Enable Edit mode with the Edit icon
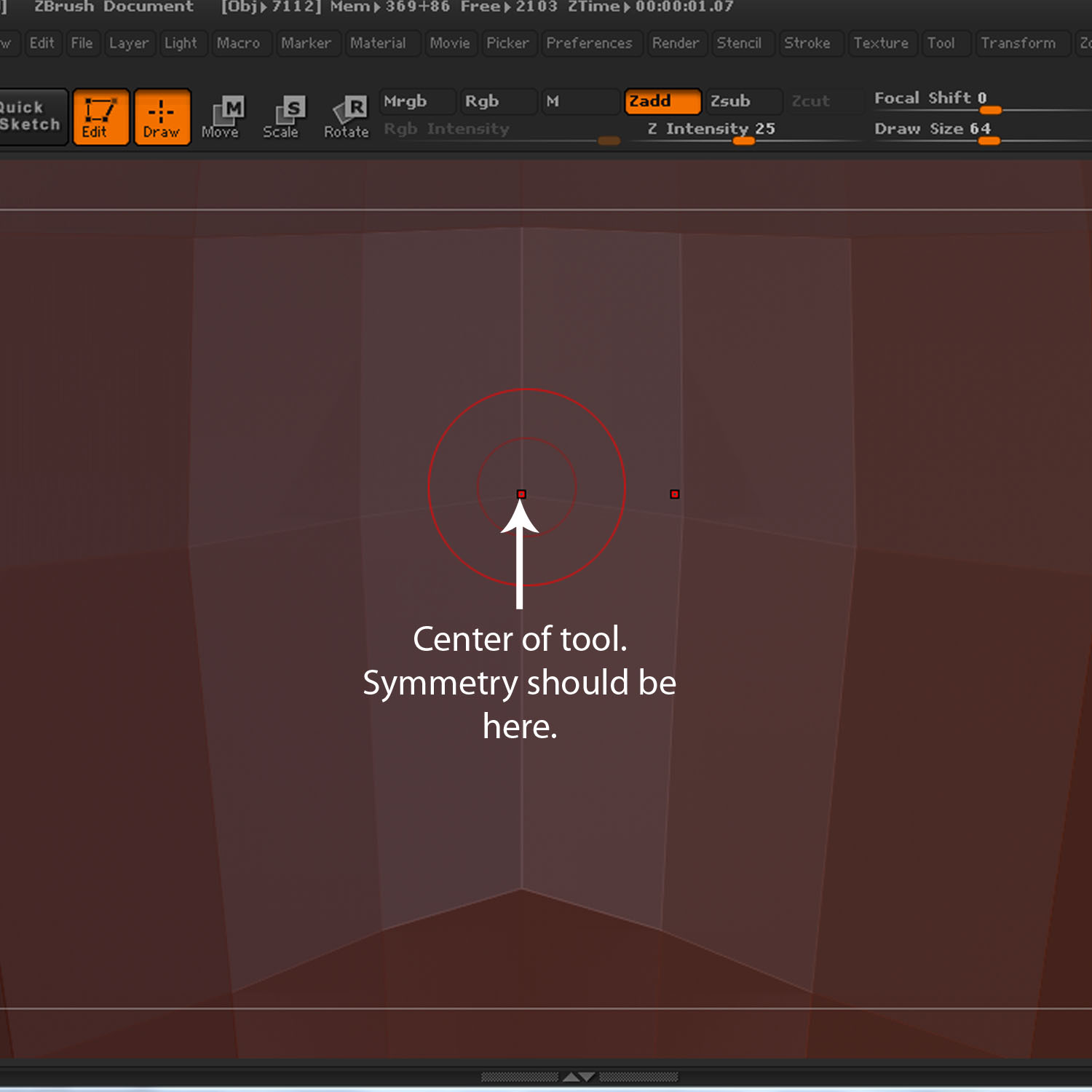1092x1092 pixels. tap(100, 116)
